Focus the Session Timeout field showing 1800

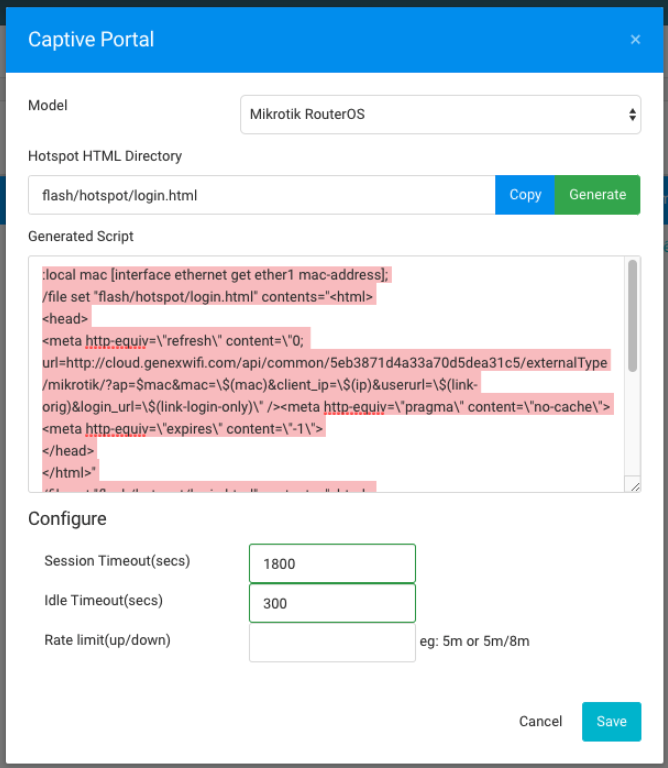332,564
